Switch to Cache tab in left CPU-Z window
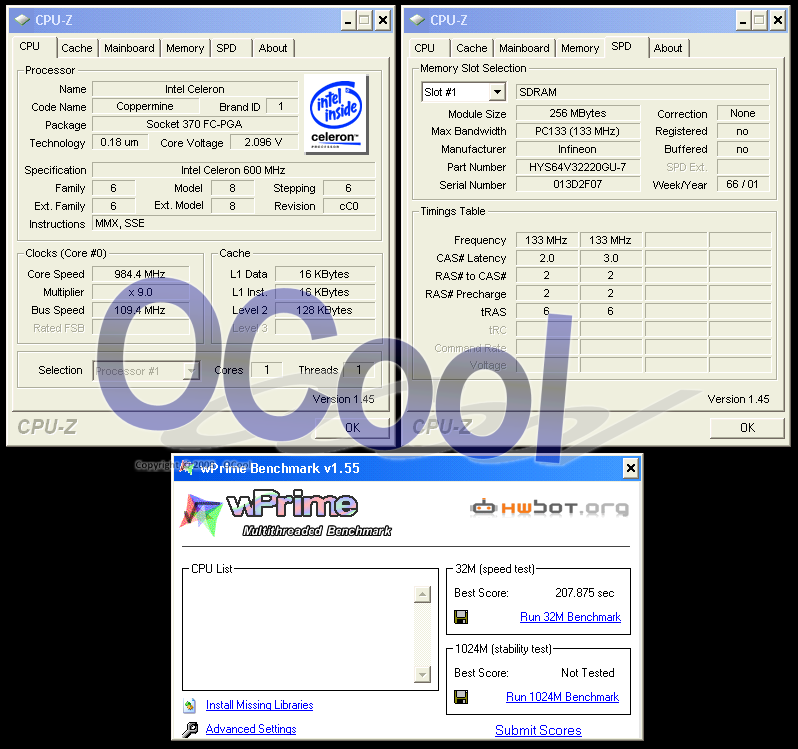The width and height of the screenshot is (798, 749). (77, 48)
